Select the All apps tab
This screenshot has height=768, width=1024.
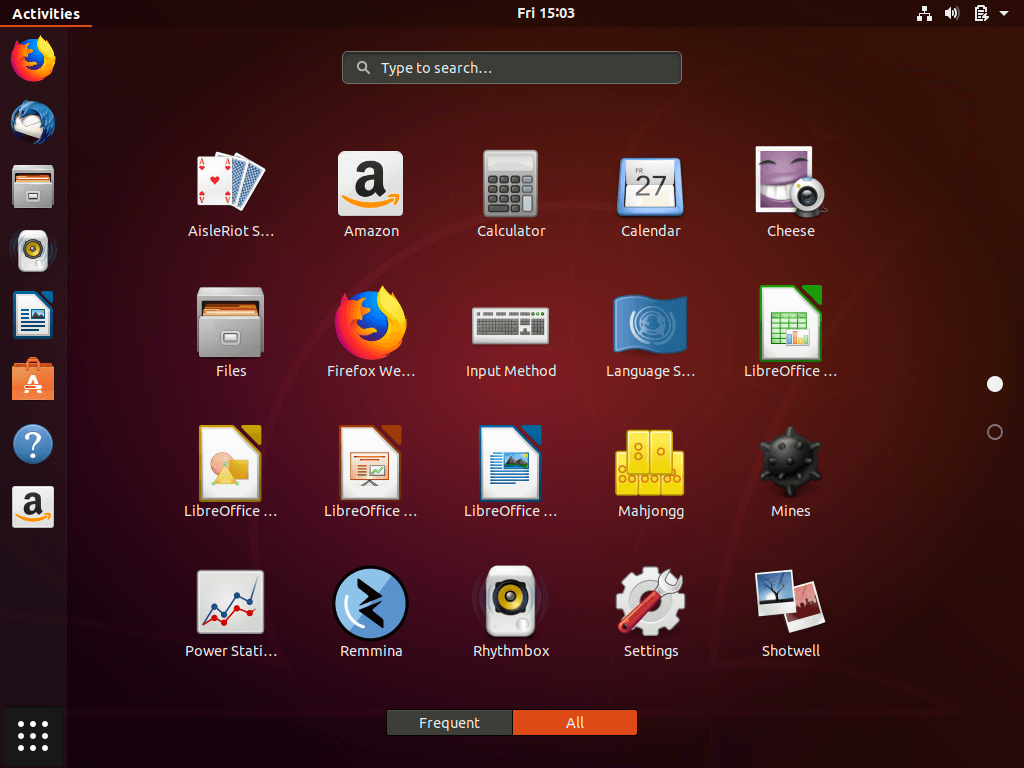[575, 723]
